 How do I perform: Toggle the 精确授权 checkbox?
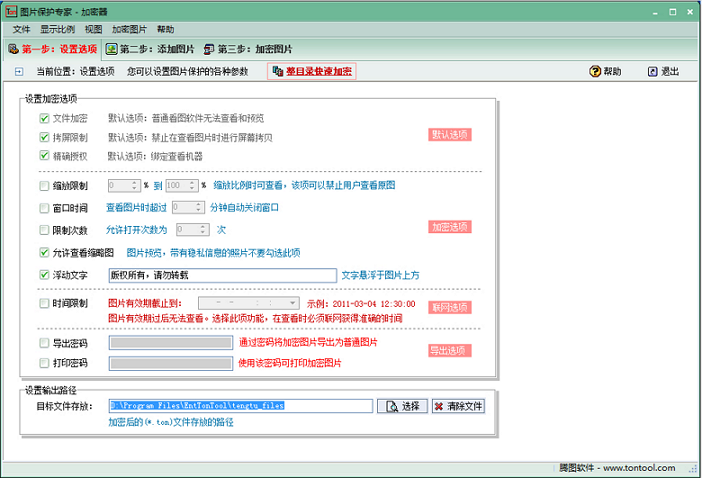tap(44, 156)
